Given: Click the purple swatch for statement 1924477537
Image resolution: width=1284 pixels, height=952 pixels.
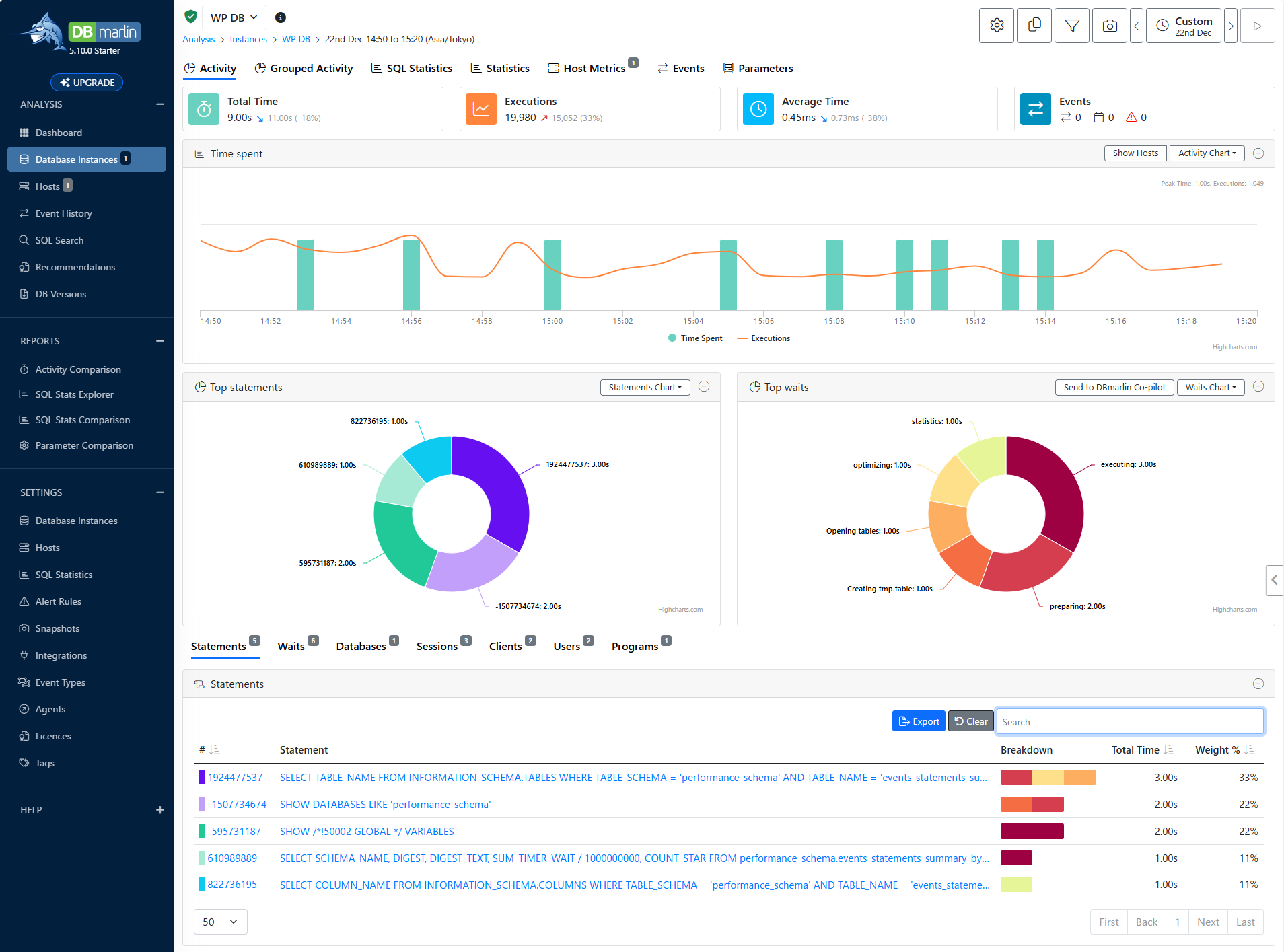Looking at the screenshot, I should coord(202,777).
